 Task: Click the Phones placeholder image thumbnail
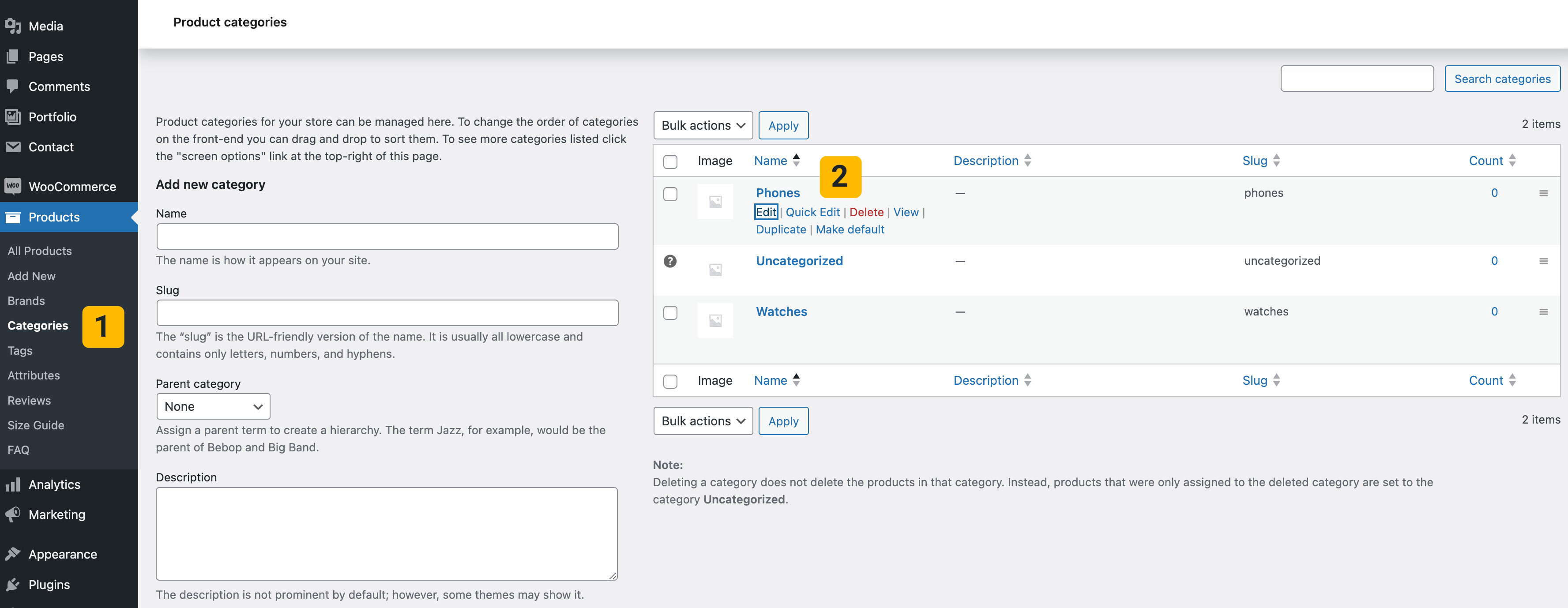coord(714,202)
